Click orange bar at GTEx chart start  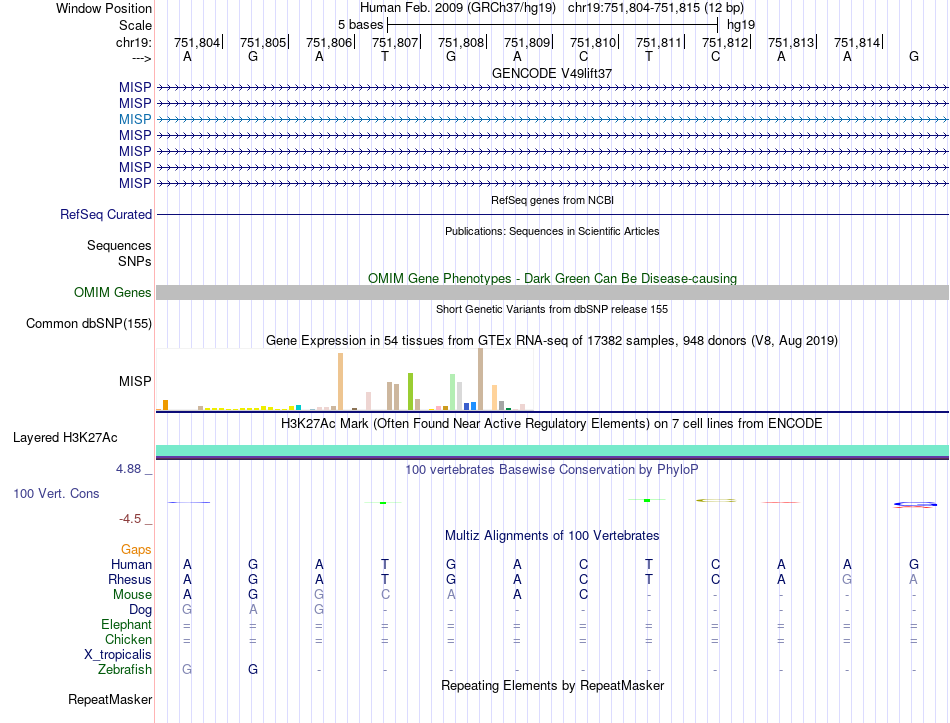(x=165, y=405)
